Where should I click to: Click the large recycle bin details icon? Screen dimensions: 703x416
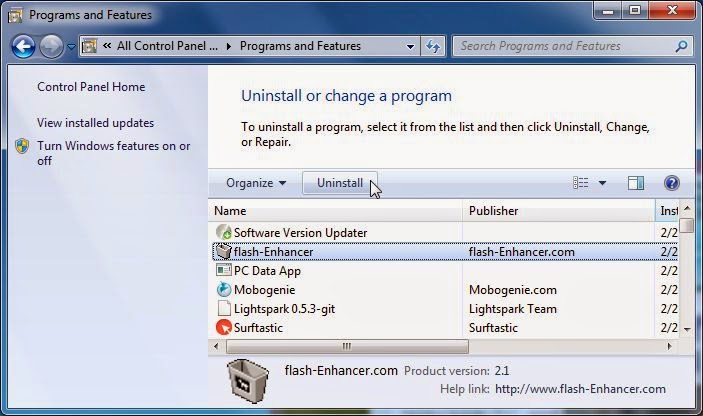coord(248,382)
